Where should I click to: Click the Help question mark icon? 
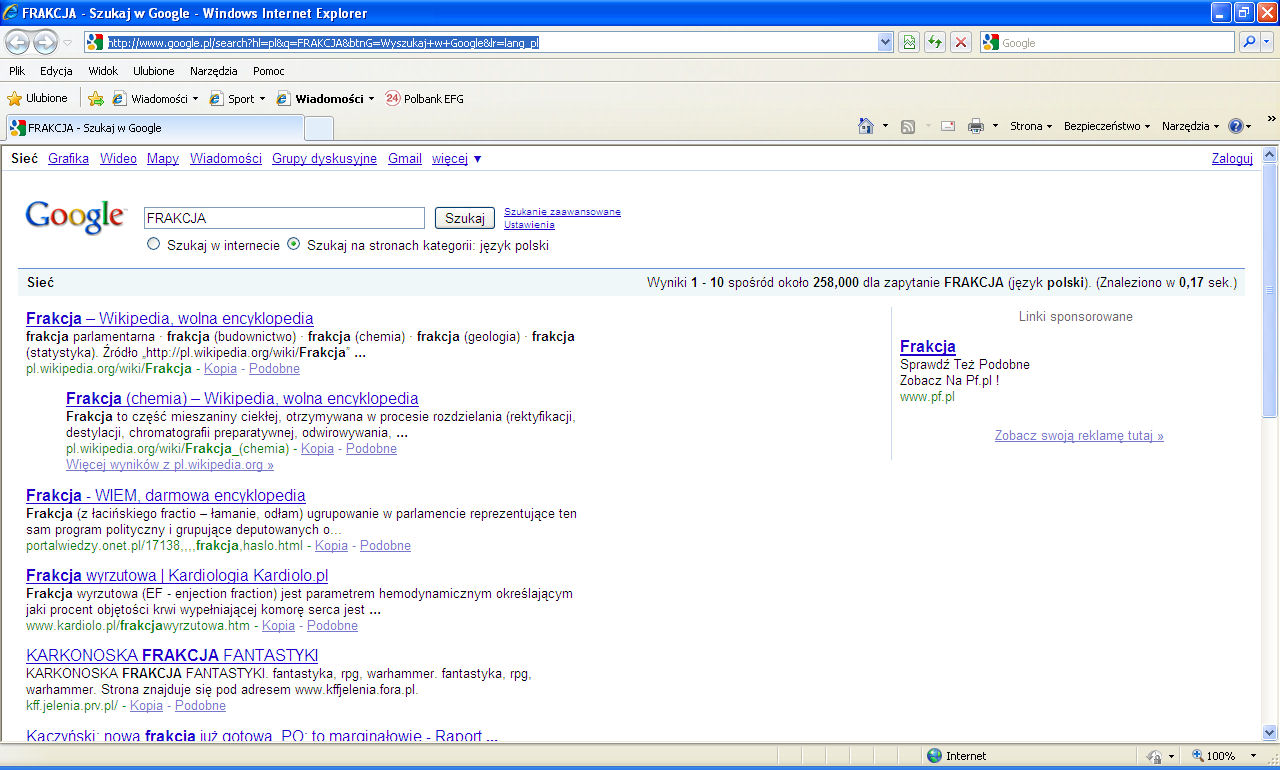(1236, 126)
